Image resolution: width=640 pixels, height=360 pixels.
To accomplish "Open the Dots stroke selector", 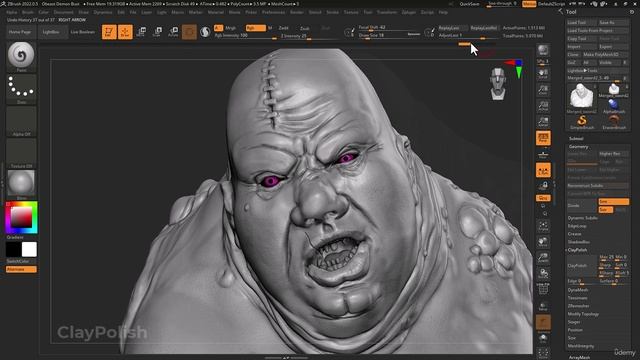I will tap(21, 89).
